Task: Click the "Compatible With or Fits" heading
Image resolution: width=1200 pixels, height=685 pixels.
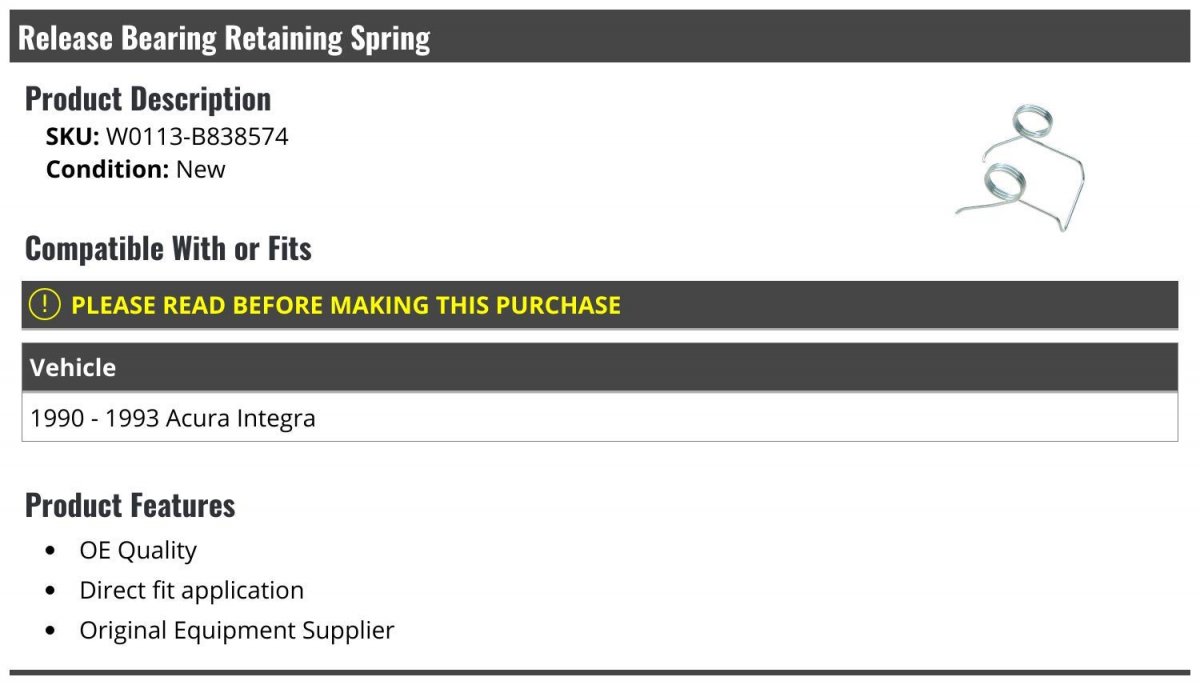Action: coord(168,248)
